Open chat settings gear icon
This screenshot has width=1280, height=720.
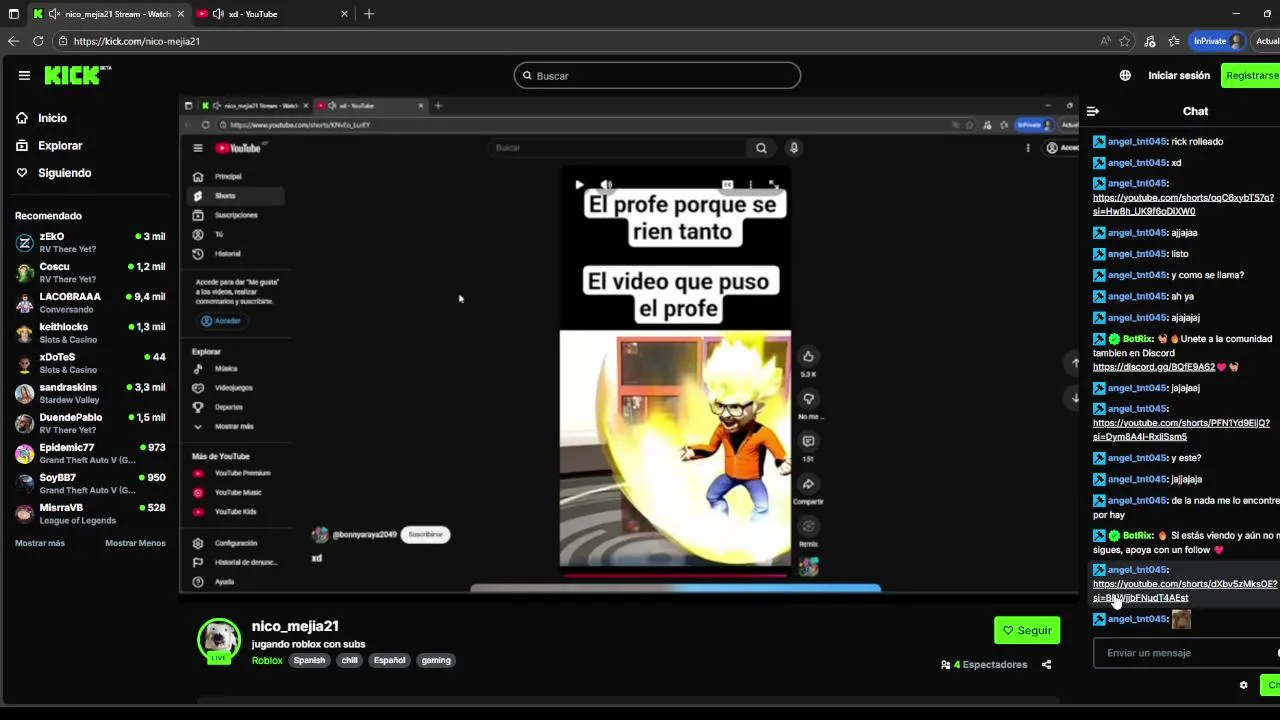(x=1243, y=685)
